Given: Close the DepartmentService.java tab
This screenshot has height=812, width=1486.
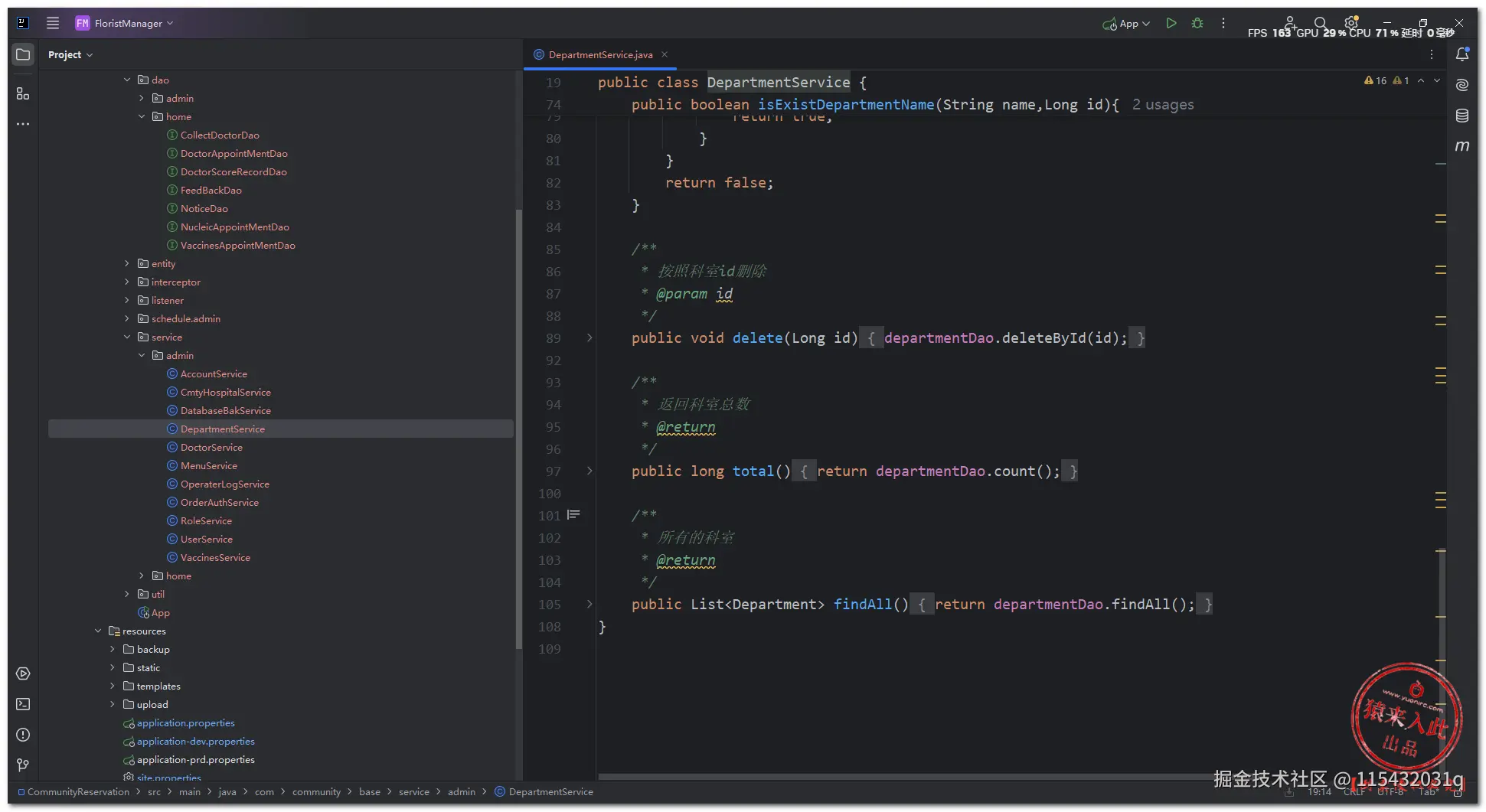Looking at the screenshot, I should coord(665,54).
